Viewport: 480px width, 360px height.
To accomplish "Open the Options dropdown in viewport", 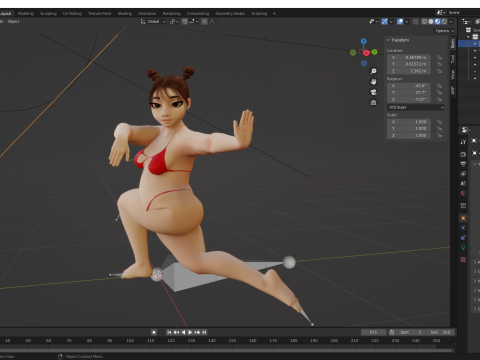I will click(445, 31).
